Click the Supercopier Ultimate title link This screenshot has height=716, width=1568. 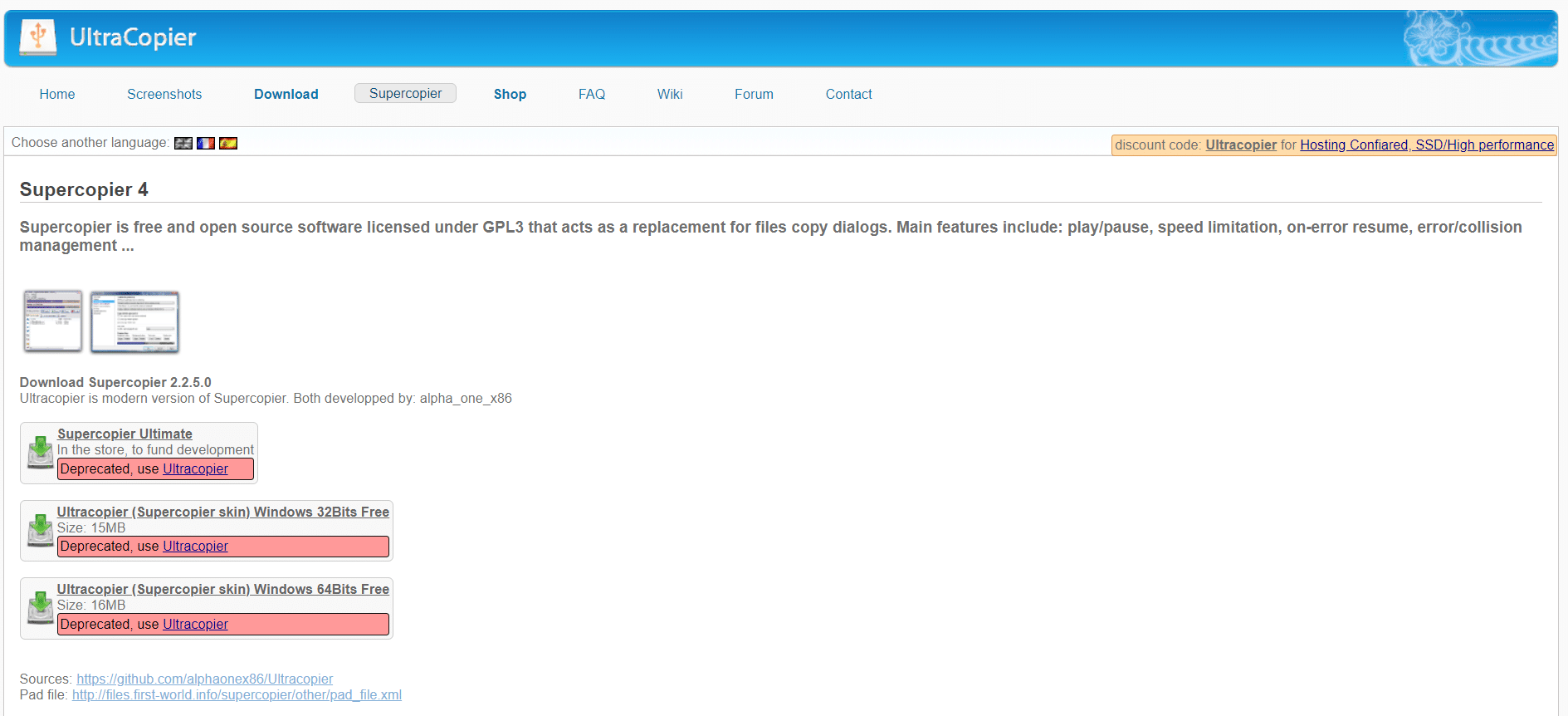click(x=125, y=434)
